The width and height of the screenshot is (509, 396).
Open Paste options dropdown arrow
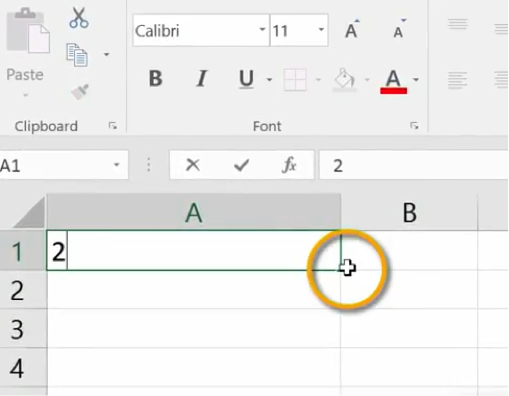pyautogui.click(x=26, y=95)
